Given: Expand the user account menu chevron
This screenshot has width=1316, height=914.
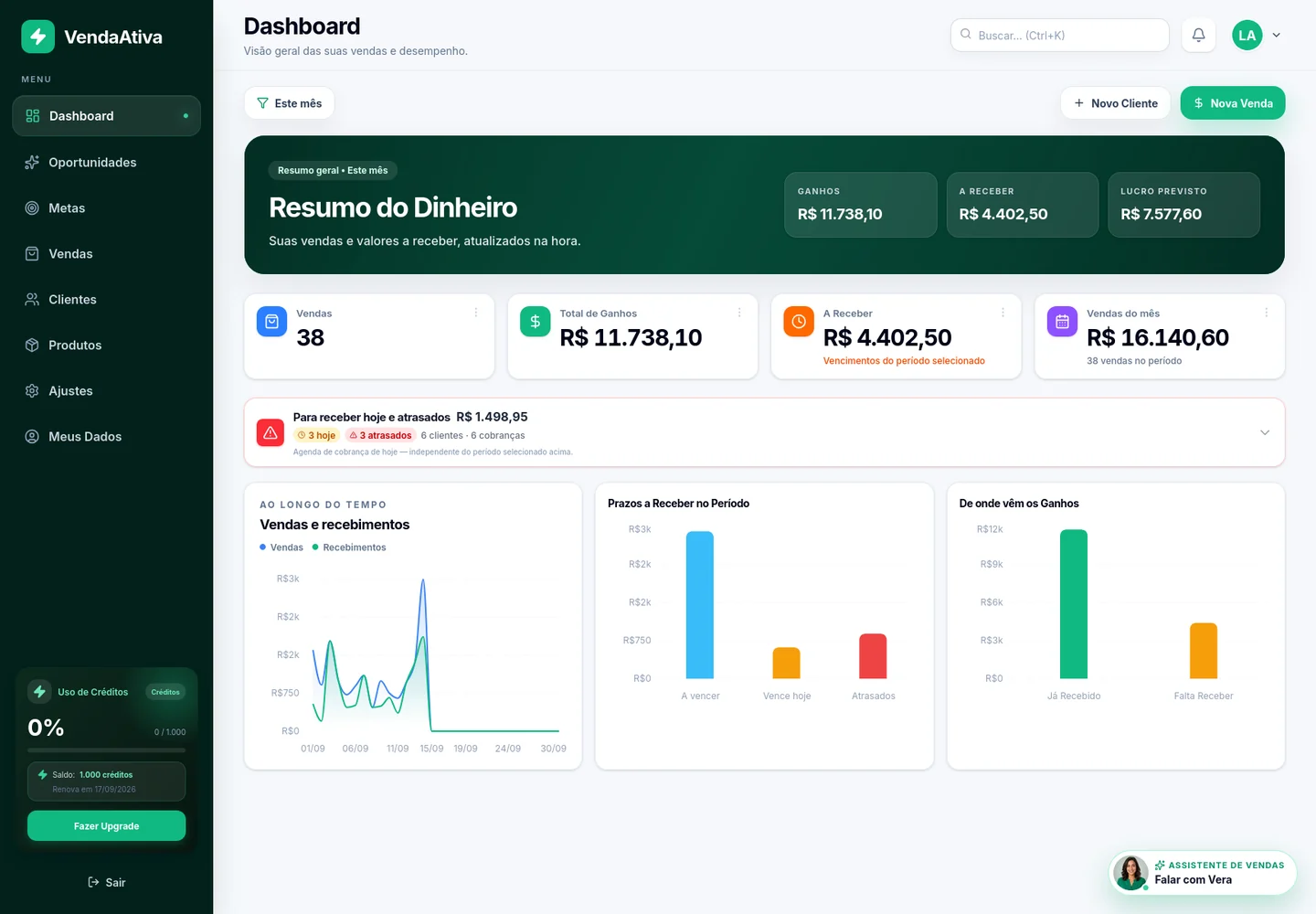Looking at the screenshot, I should point(1277,36).
